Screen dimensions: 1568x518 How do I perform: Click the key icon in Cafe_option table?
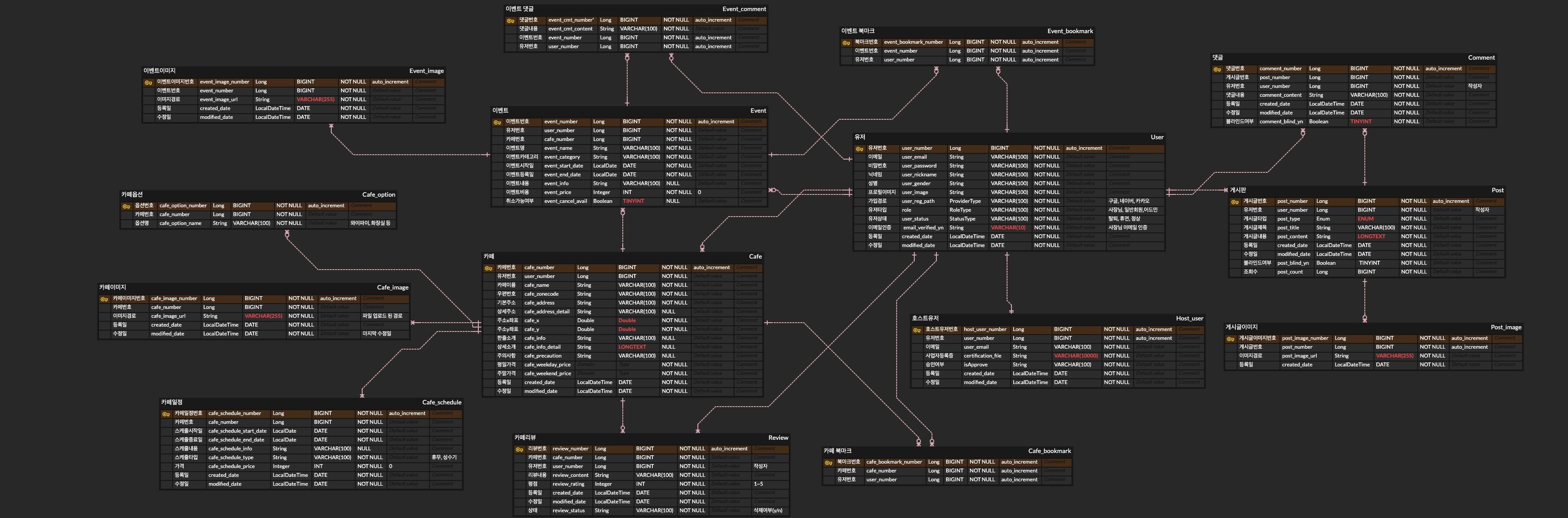pyautogui.click(x=127, y=206)
